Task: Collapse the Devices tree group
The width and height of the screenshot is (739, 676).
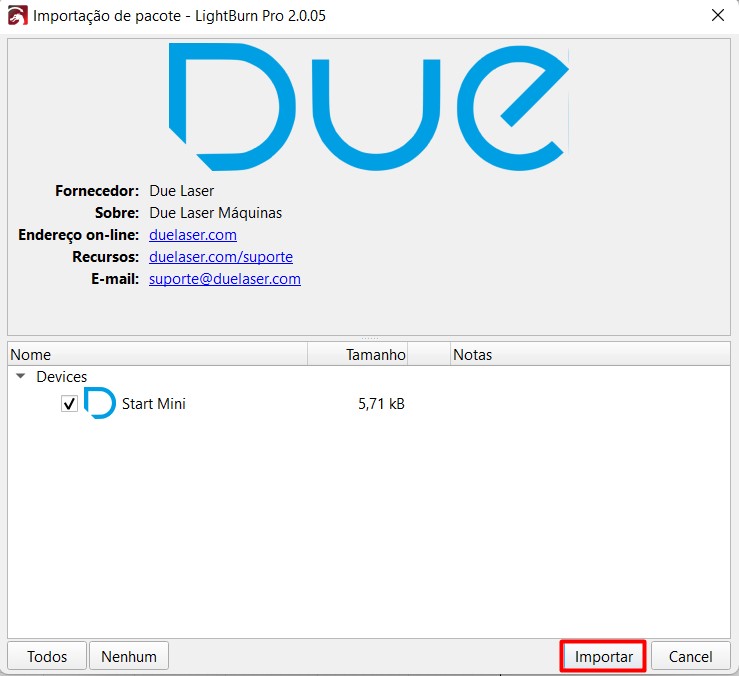Action: pyautogui.click(x=20, y=376)
